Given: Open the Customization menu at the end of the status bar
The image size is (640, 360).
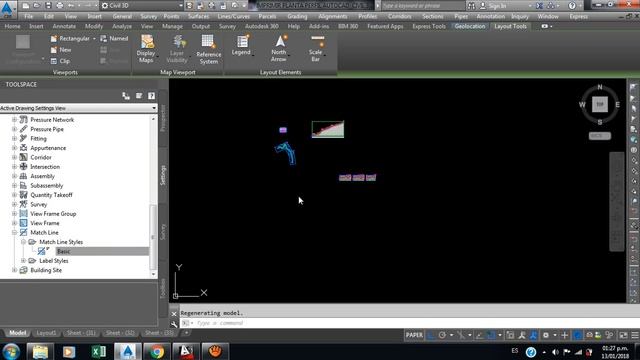Looking at the screenshot, I should click(635, 335).
